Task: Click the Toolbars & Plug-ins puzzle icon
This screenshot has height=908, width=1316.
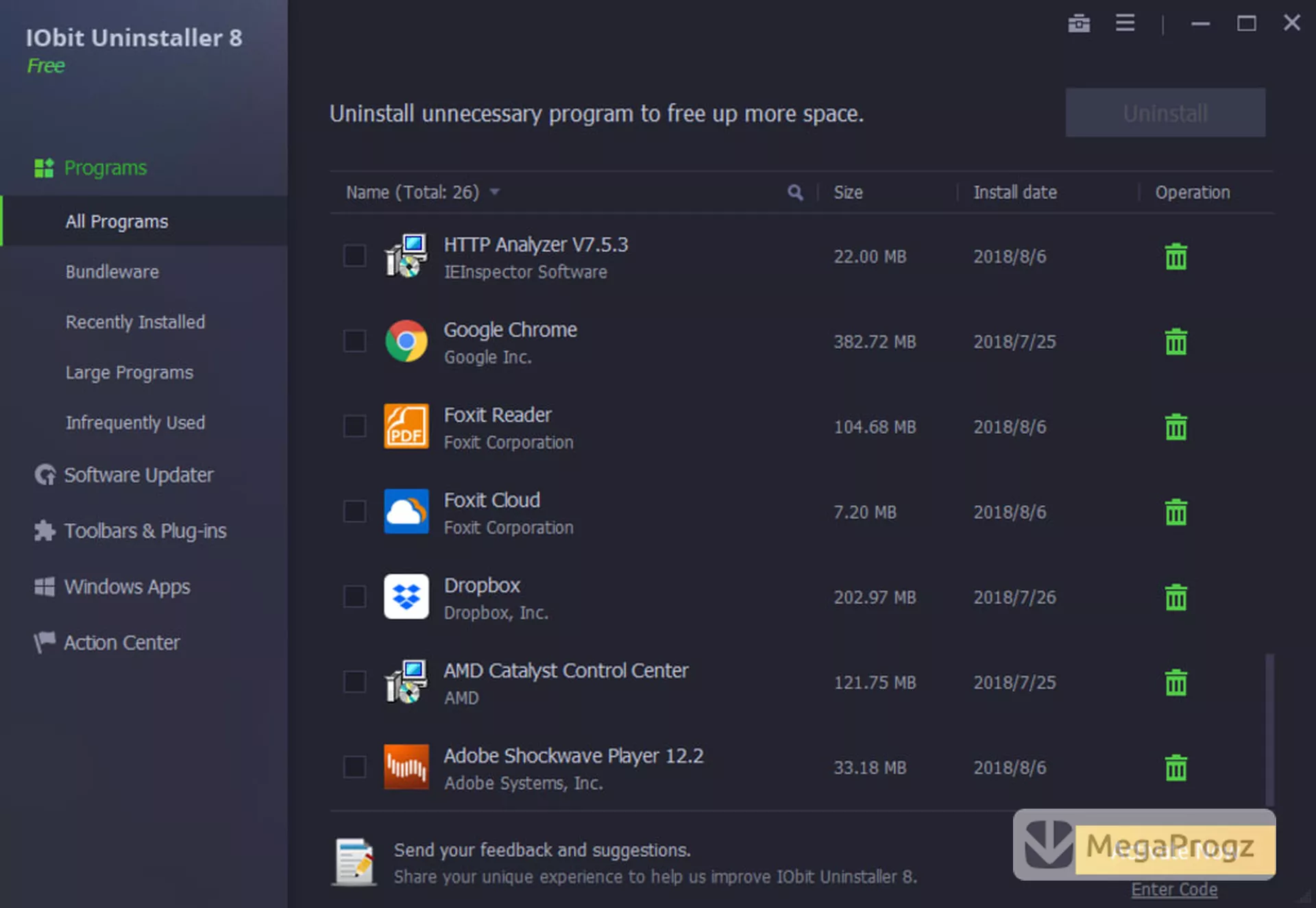Action: coord(45,530)
